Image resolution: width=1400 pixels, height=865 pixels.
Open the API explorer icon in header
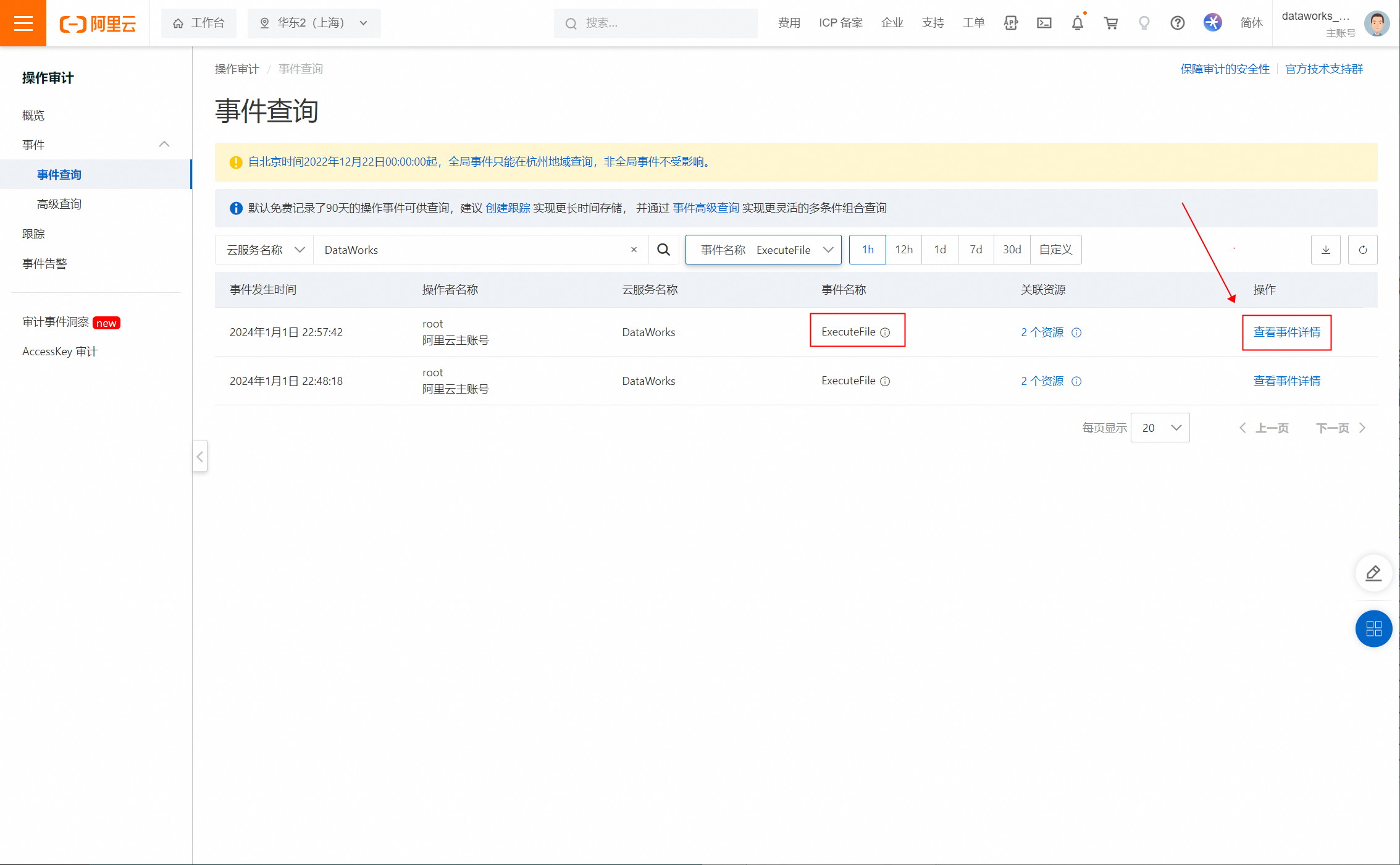[x=1011, y=23]
